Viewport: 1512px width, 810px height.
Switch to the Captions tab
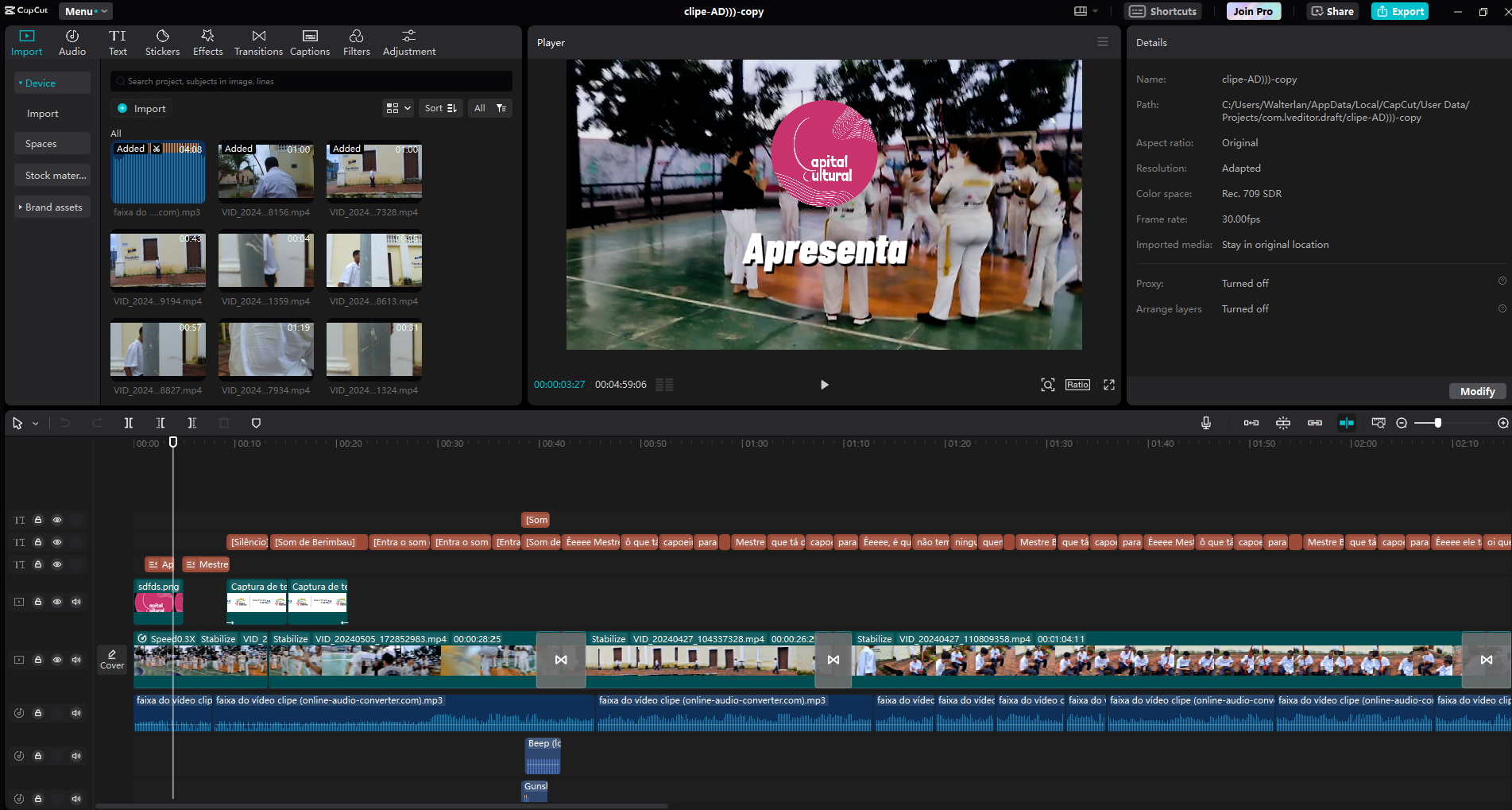tap(310, 43)
